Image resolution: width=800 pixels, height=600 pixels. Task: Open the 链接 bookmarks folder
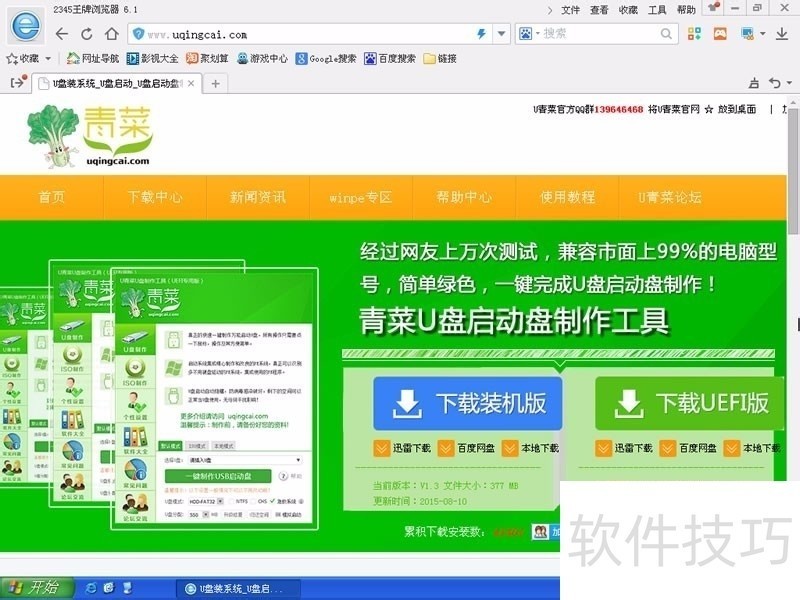point(440,59)
